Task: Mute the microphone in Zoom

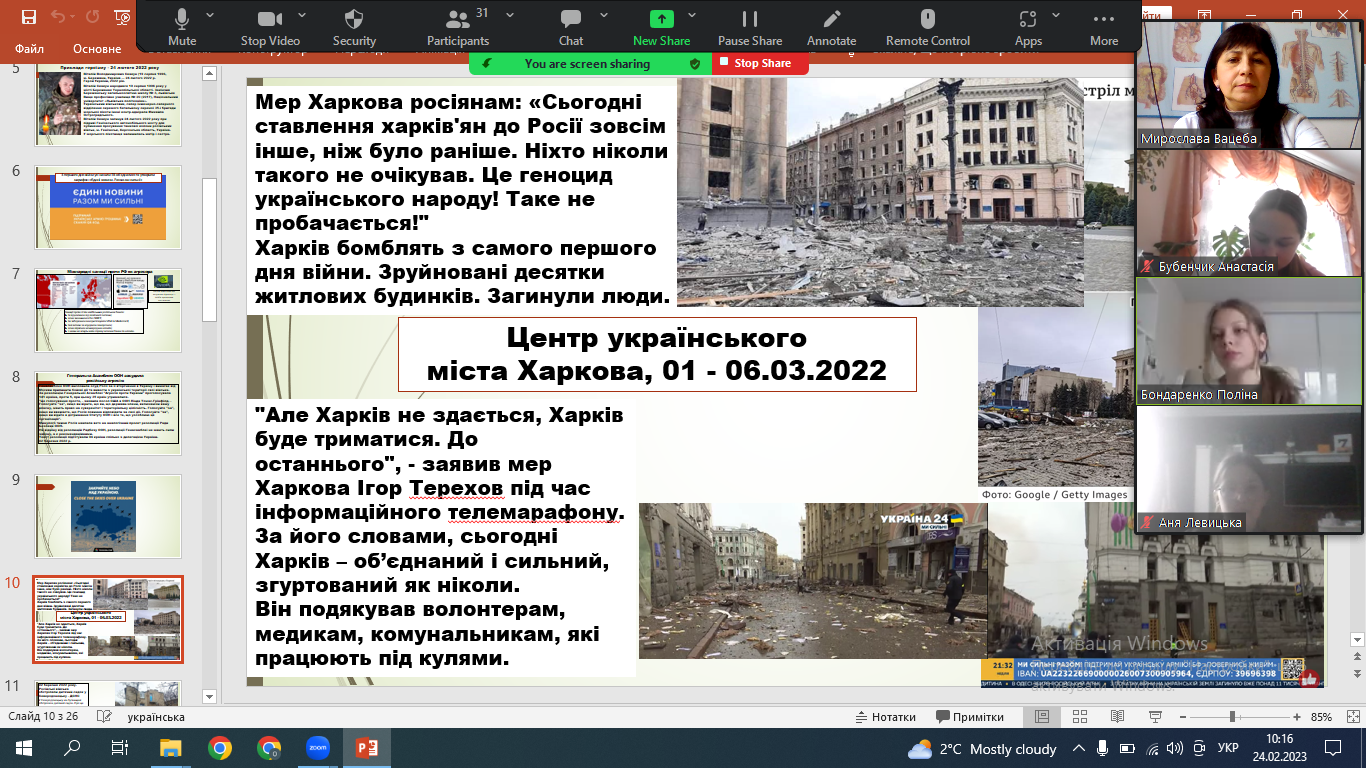Action: (x=182, y=19)
